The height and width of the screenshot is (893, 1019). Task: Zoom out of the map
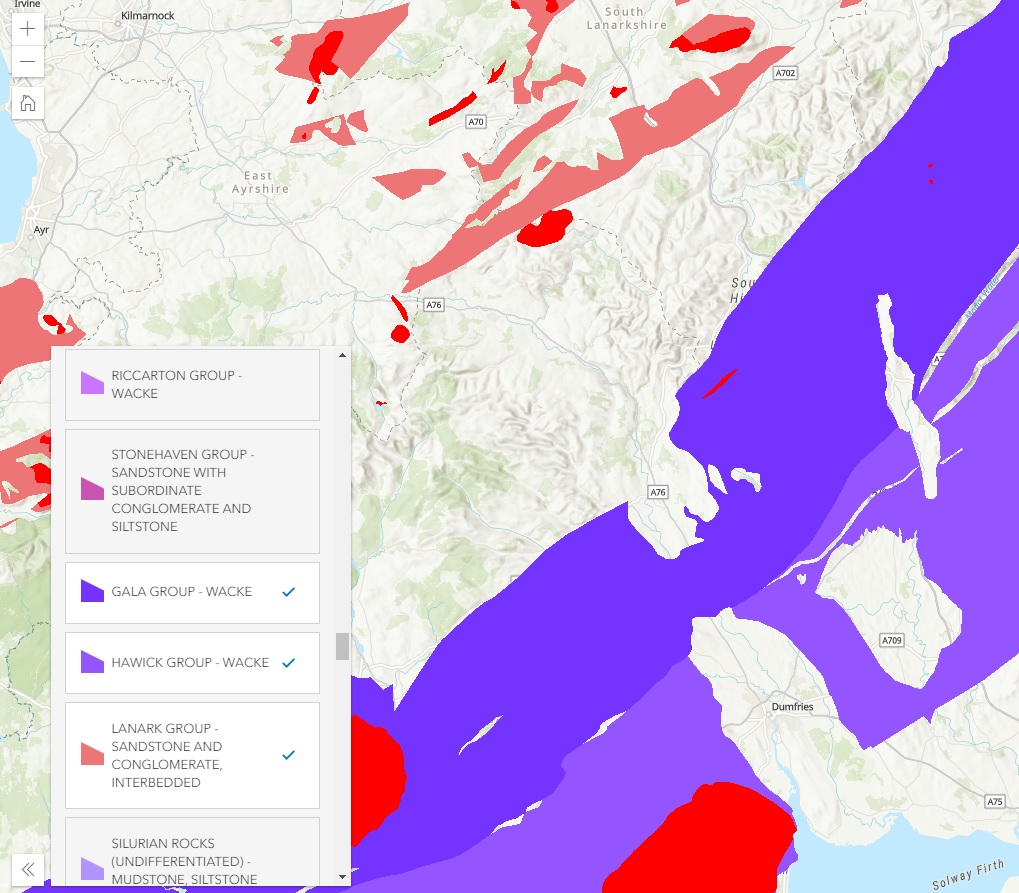[27, 62]
